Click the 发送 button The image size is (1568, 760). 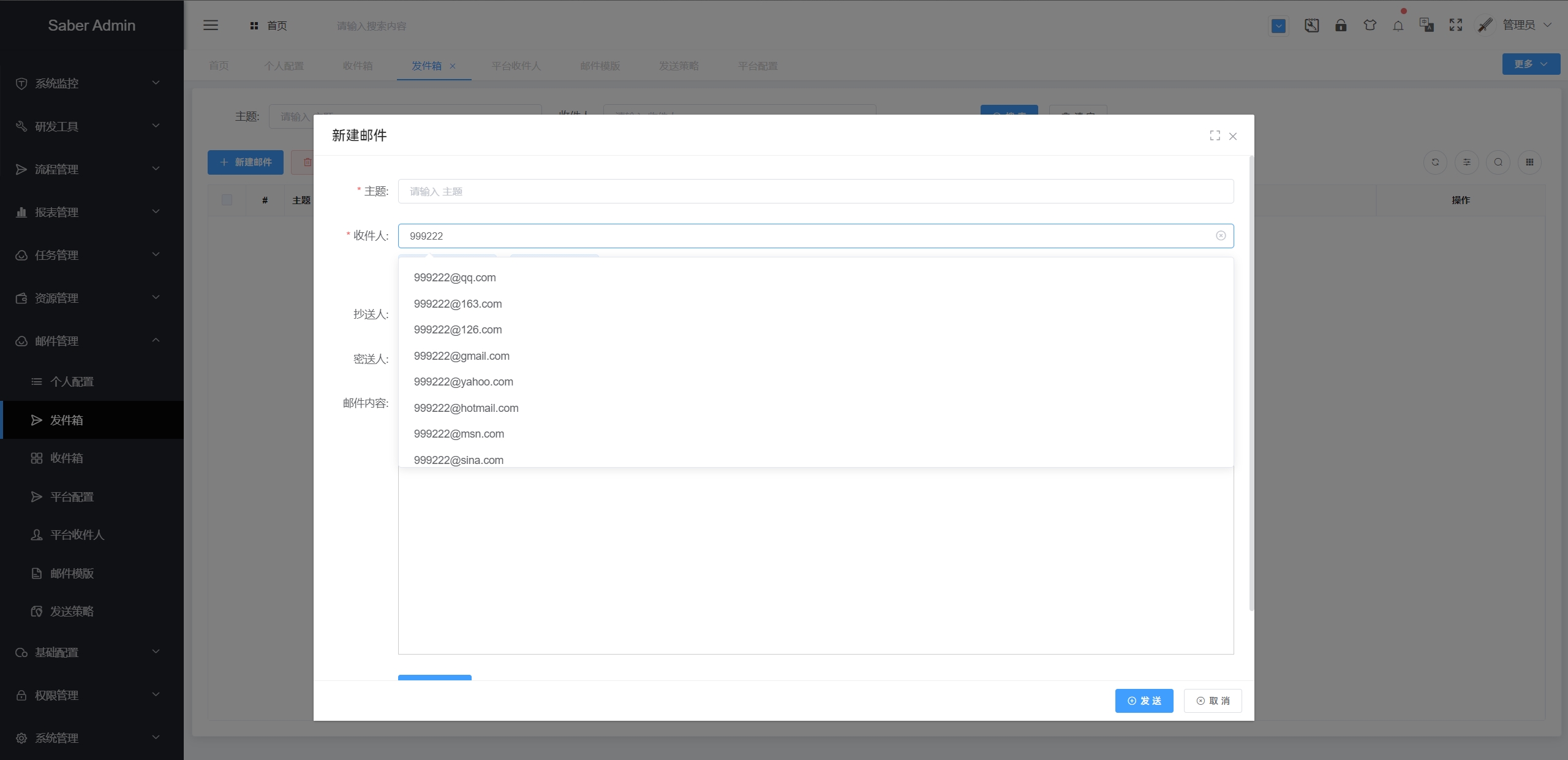1144,701
